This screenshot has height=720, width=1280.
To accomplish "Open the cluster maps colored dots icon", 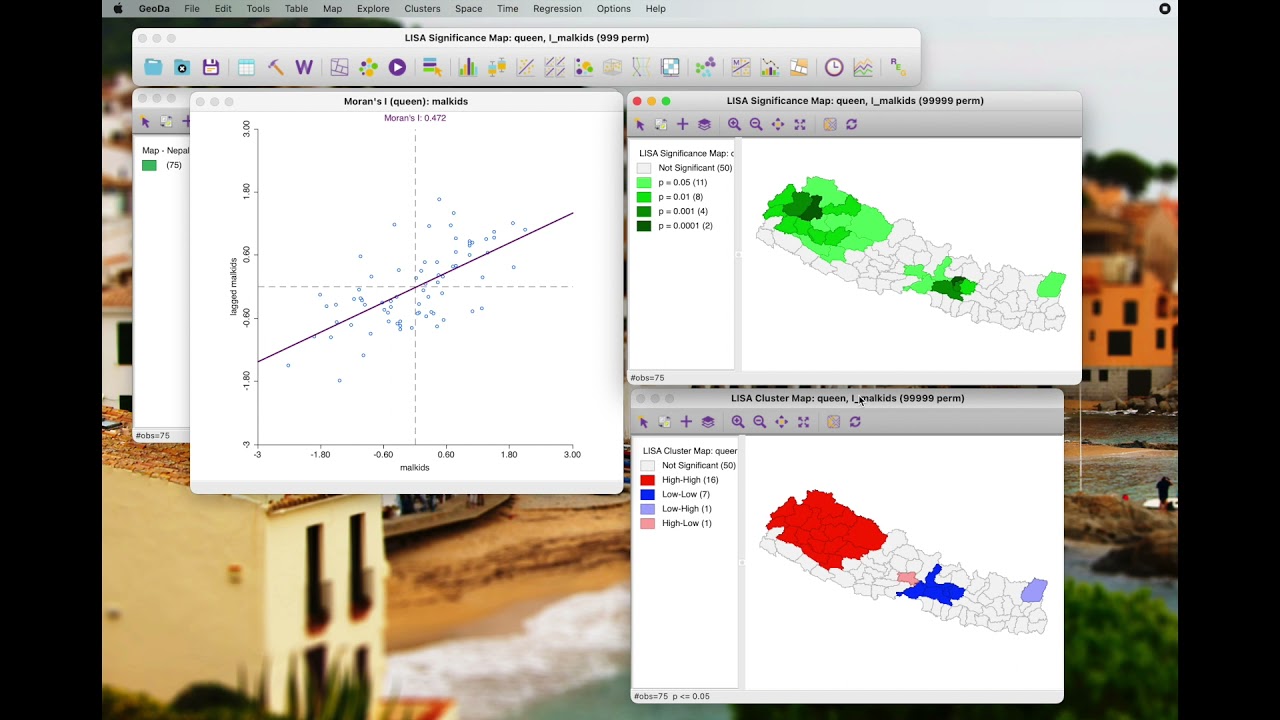I will point(368,67).
